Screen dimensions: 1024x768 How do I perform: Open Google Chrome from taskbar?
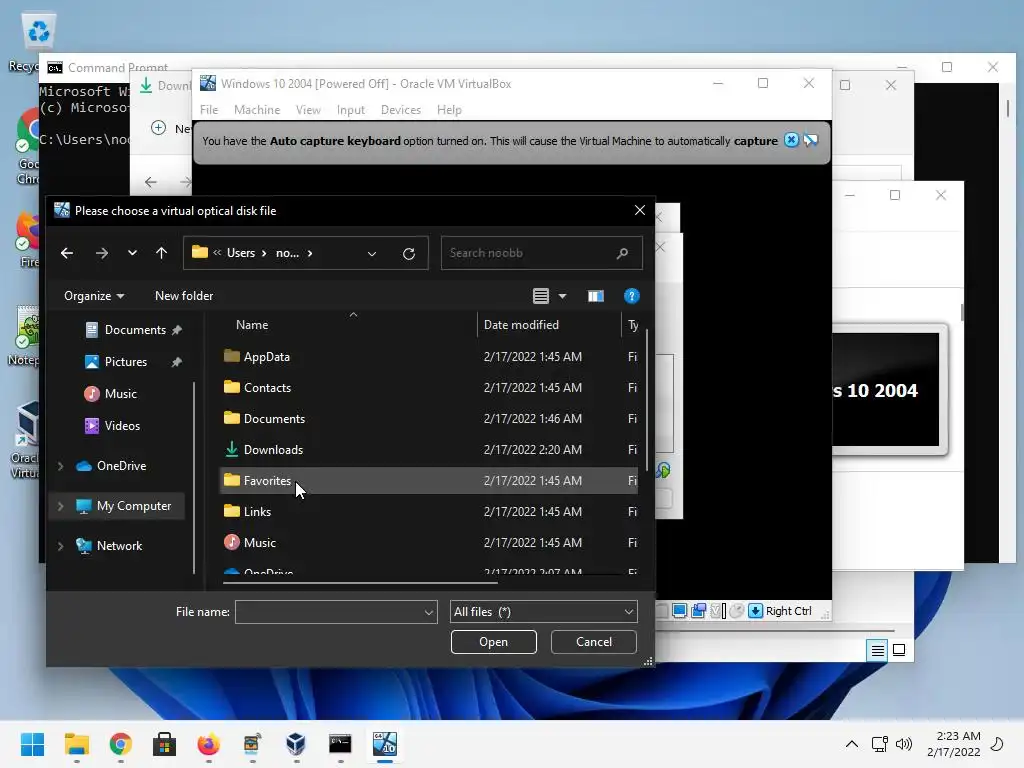coord(121,744)
